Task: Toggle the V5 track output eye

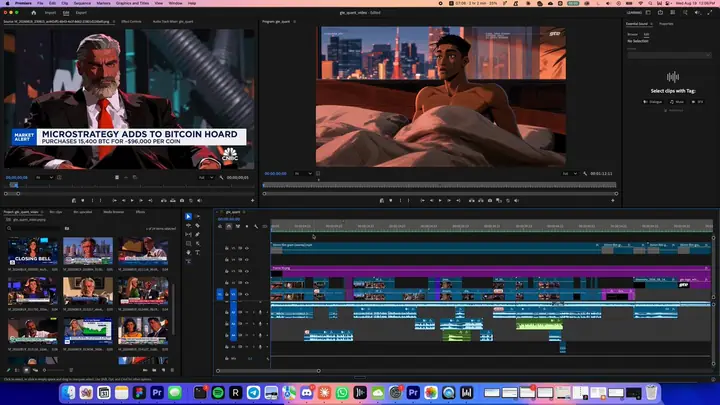Action: point(247,248)
